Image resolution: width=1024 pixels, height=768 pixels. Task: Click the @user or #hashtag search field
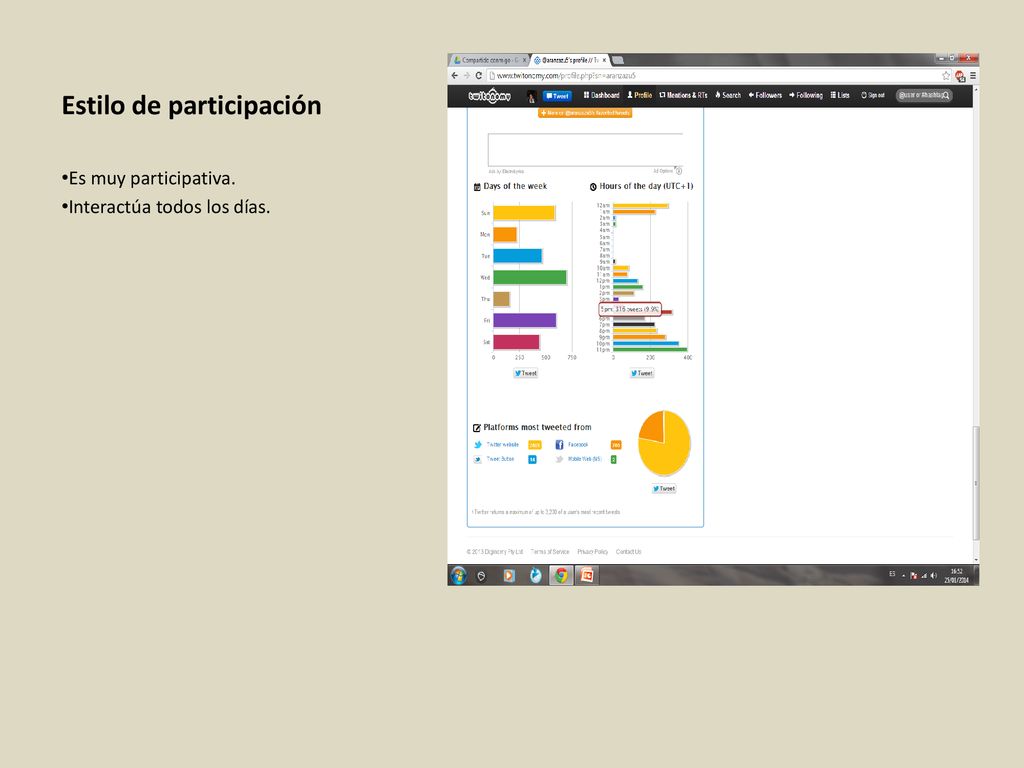click(924, 95)
